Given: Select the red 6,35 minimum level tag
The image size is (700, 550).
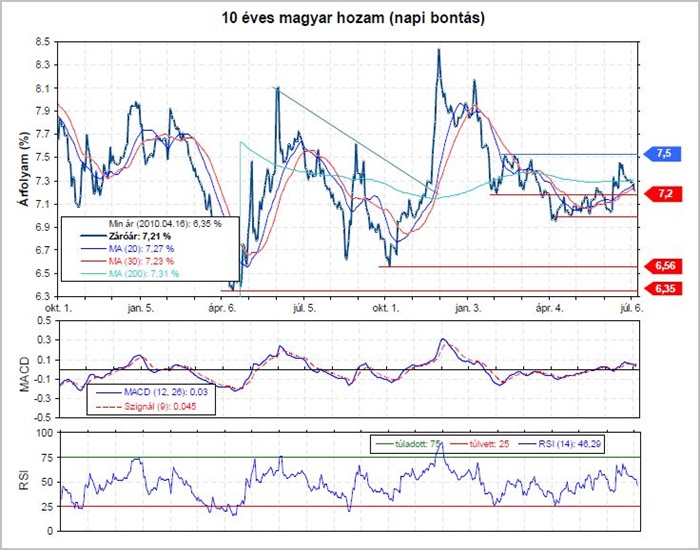Looking at the screenshot, I should pyautogui.click(x=663, y=289).
